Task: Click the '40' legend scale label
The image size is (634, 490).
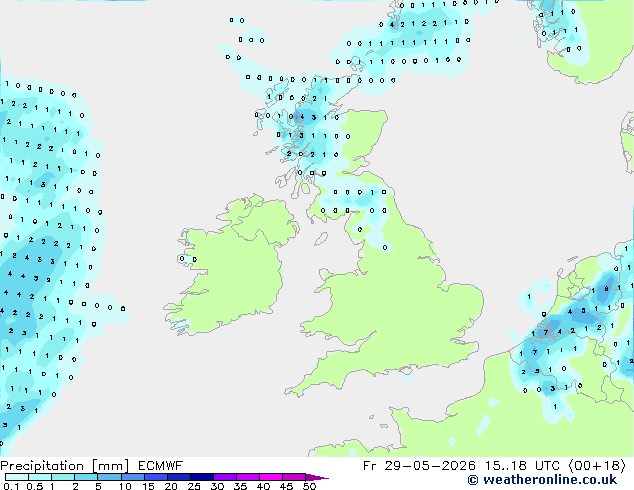Action: click(x=263, y=486)
